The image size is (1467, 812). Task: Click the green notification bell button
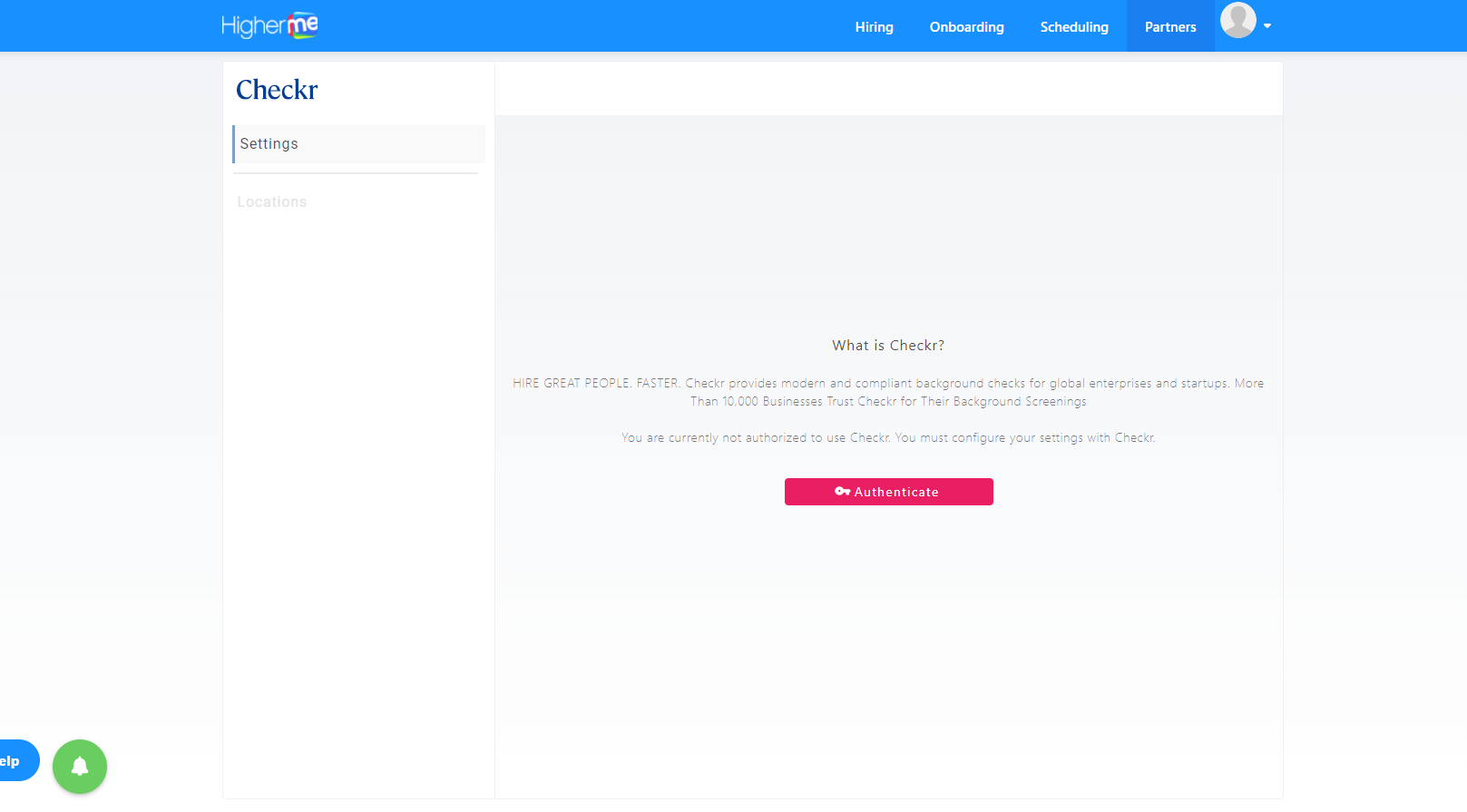pos(80,767)
